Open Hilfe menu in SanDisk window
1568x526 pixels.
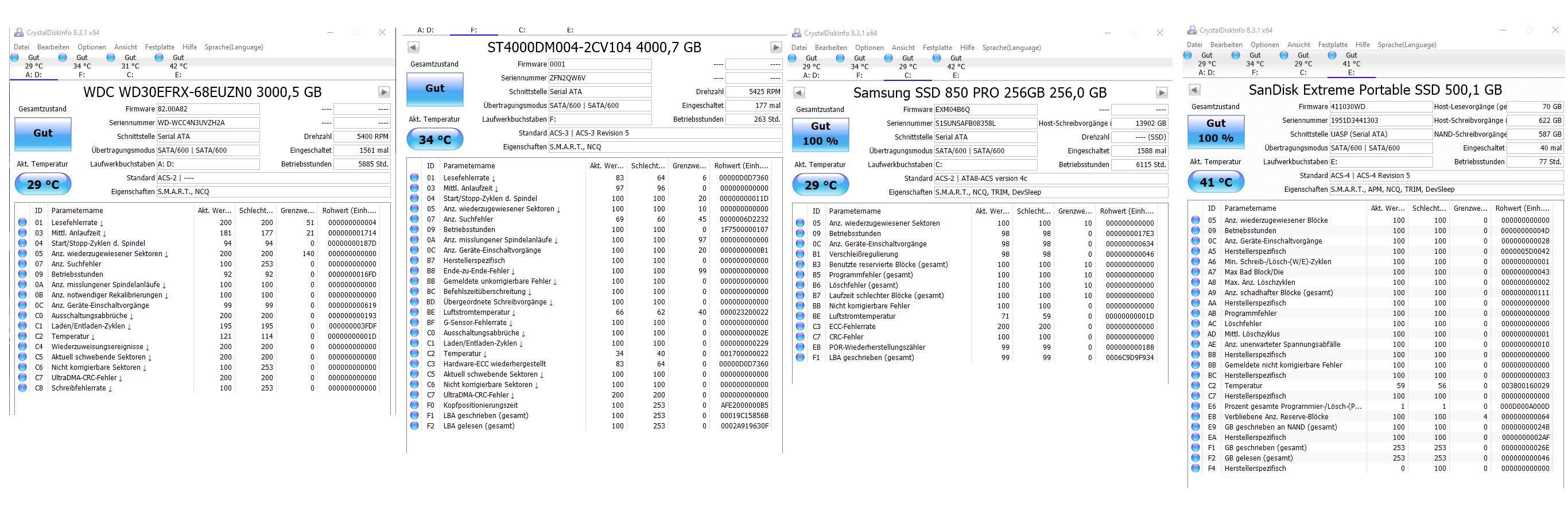coord(1363,44)
